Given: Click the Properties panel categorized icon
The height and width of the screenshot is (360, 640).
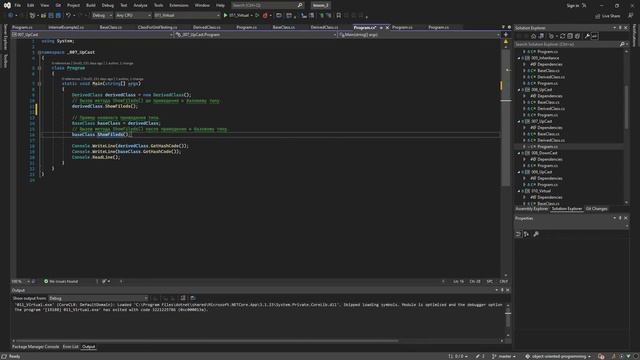Looking at the screenshot, I should click(x=518, y=234).
